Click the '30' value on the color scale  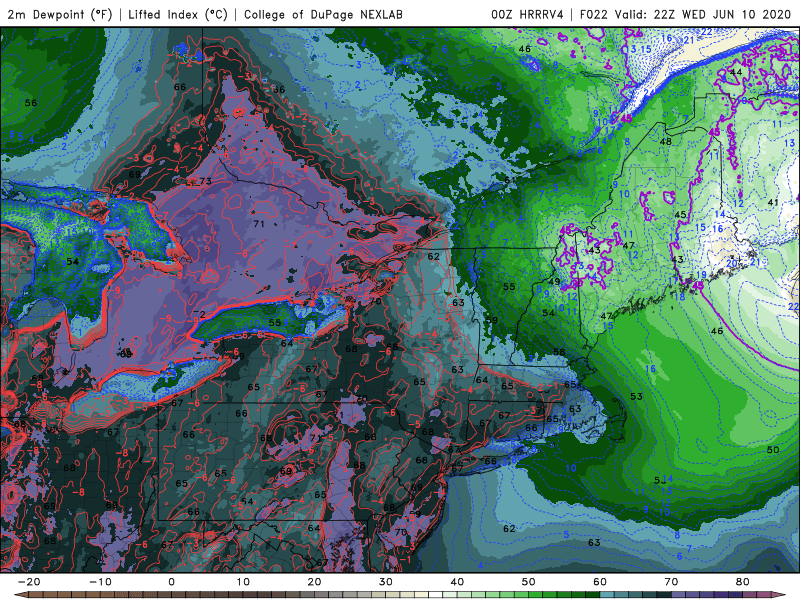(386, 582)
